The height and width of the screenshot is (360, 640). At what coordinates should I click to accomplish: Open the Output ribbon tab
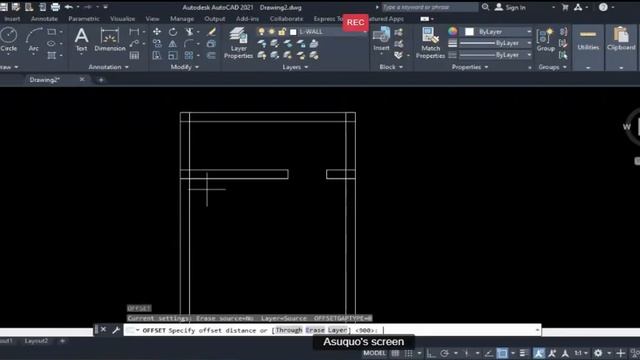[214, 19]
